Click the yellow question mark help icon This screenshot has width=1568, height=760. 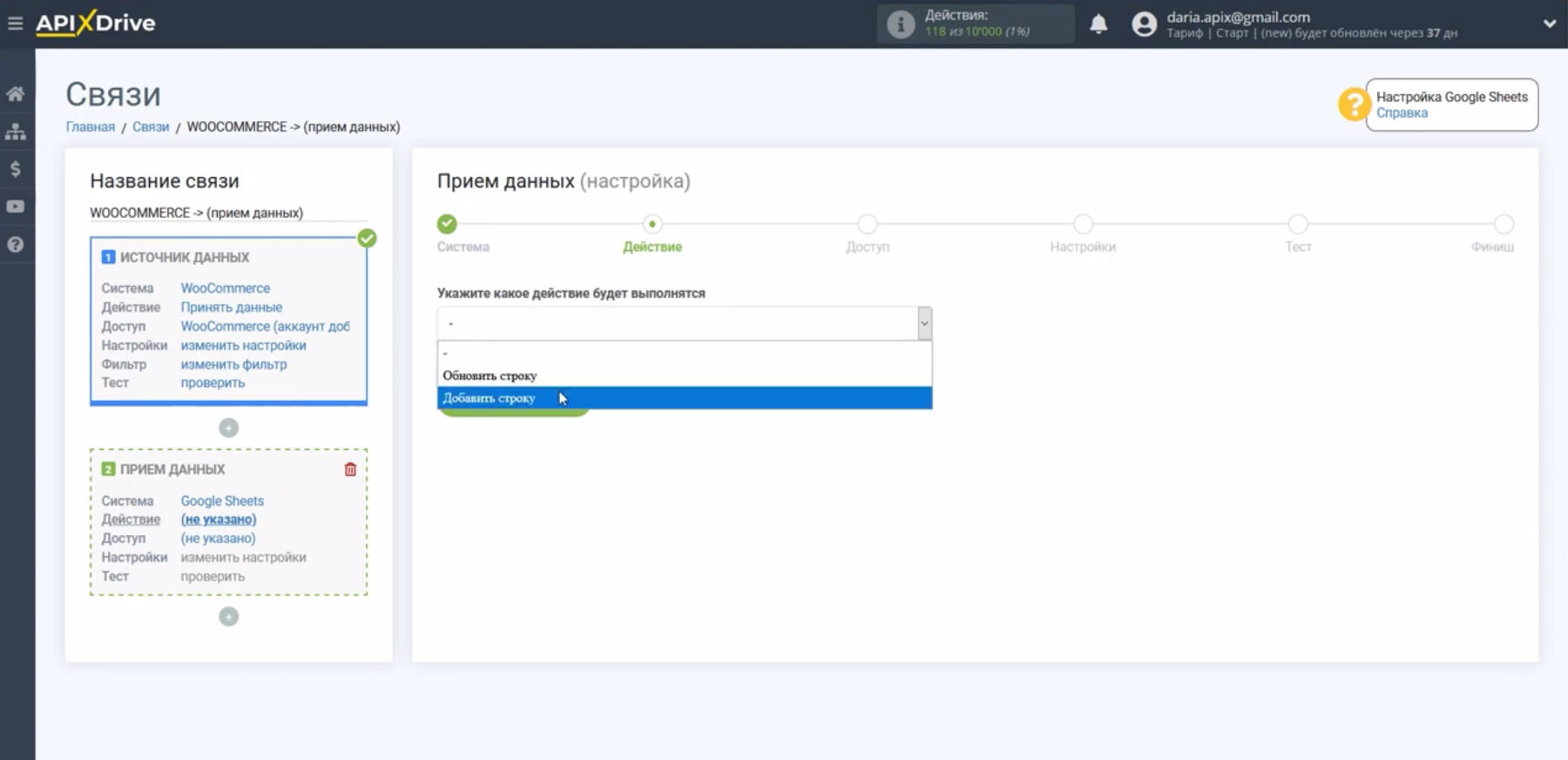(1354, 105)
